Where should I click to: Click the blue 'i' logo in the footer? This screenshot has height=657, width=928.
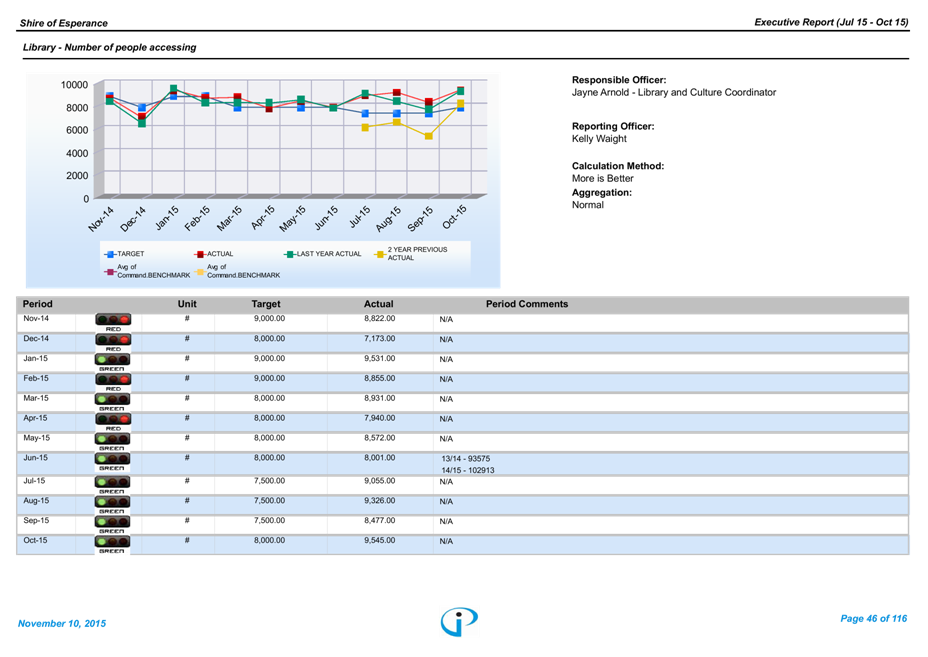point(459,621)
